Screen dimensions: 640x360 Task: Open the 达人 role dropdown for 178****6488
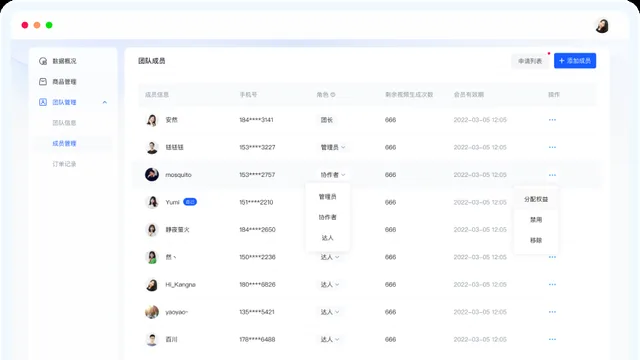point(330,339)
